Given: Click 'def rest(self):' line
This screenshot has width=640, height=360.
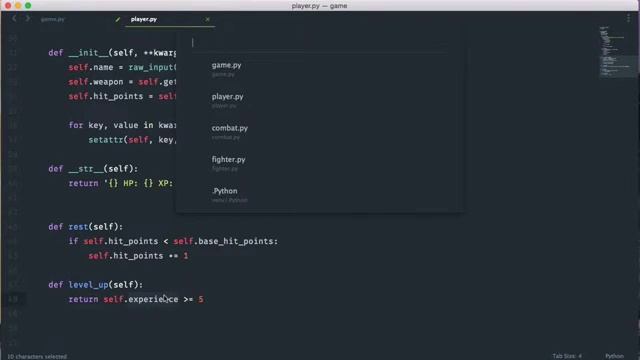Looking at the screenshot, I should [x=85, y=227].
